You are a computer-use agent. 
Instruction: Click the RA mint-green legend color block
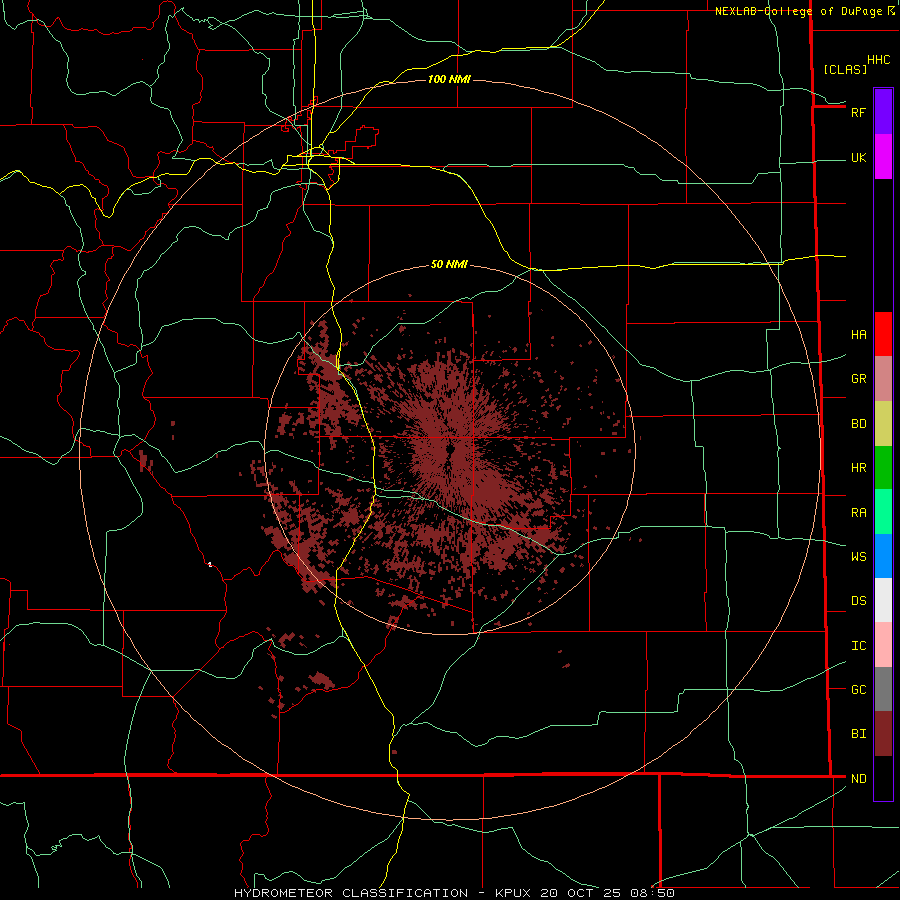(x=883, y=511)
